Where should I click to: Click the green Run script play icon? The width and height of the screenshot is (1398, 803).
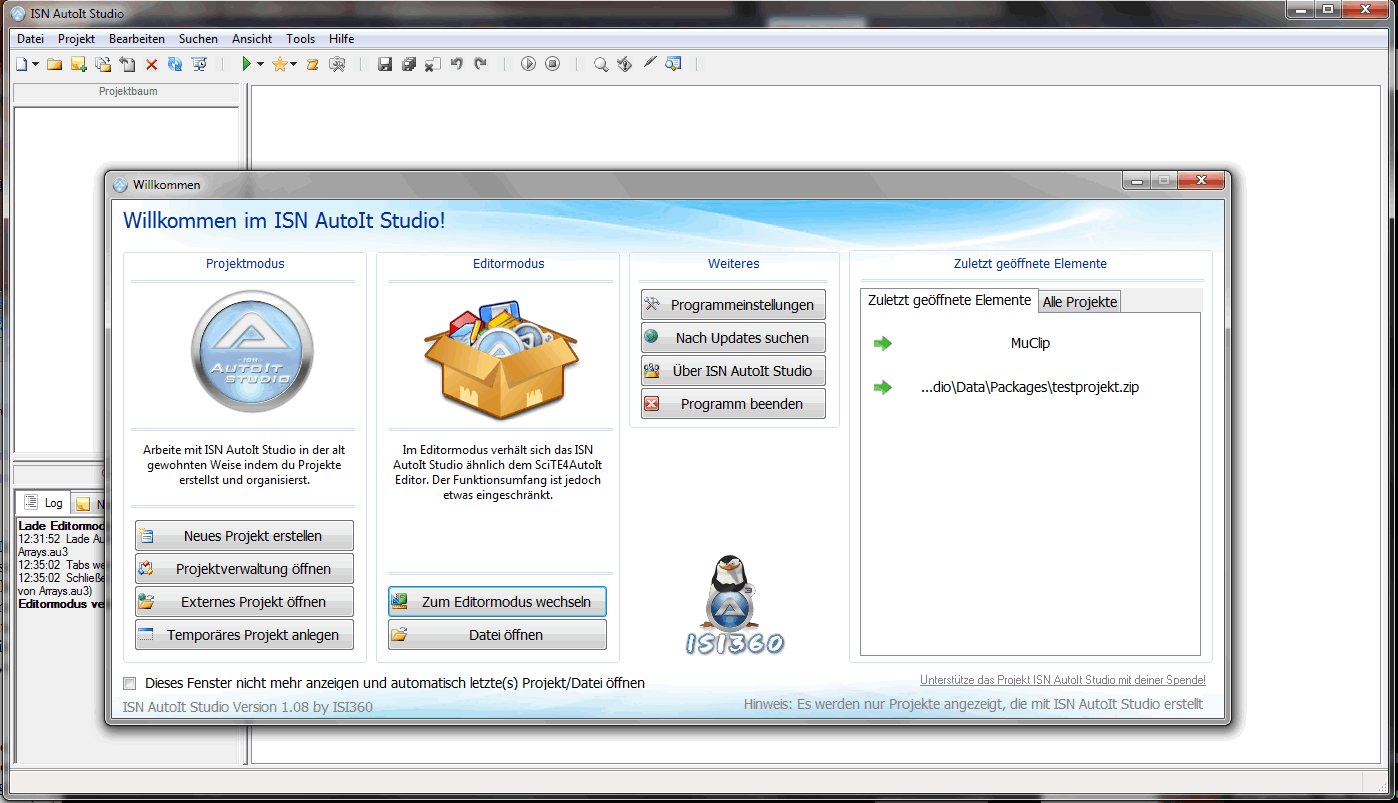tap(246, 64)
